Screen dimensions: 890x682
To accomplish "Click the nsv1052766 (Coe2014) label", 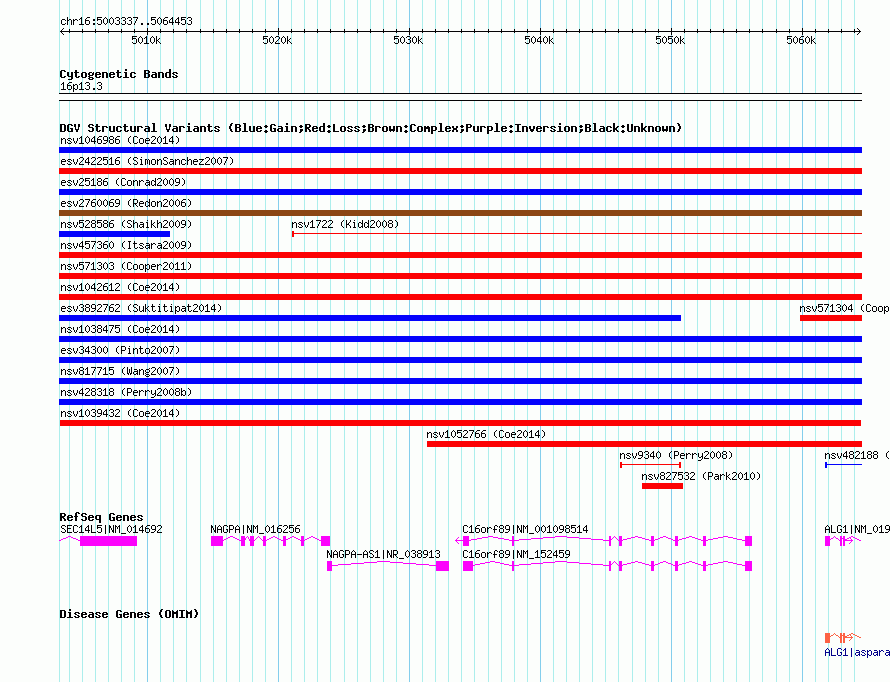I will [x=486, y=434].
